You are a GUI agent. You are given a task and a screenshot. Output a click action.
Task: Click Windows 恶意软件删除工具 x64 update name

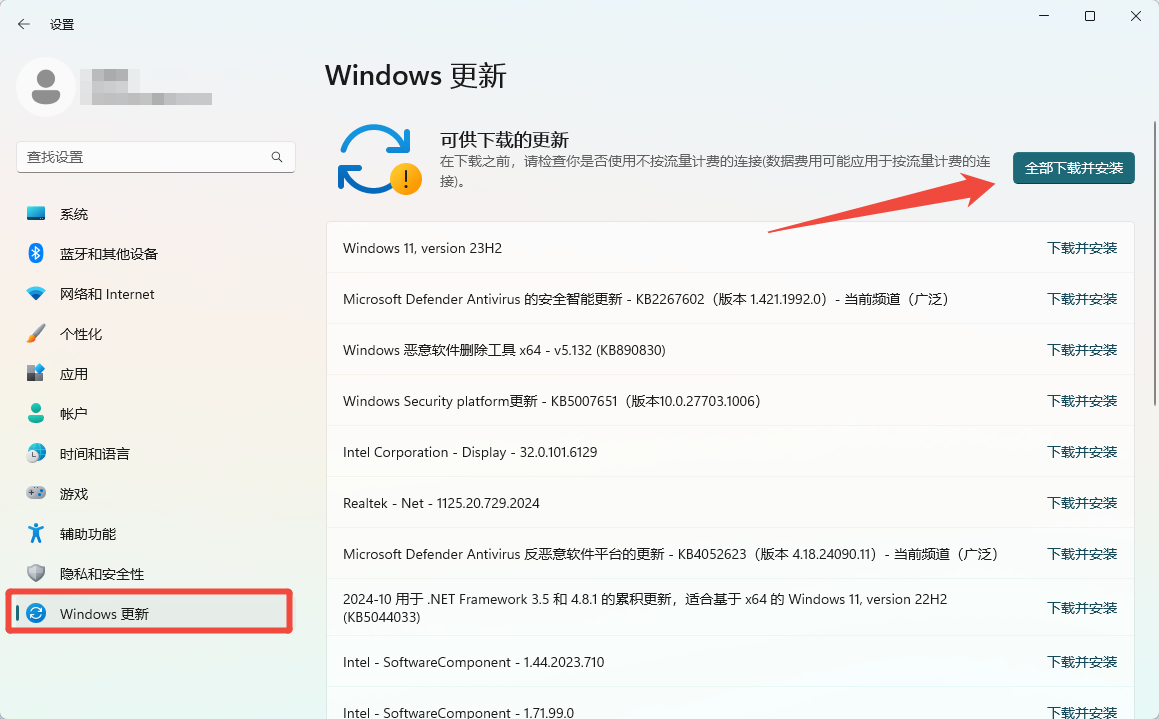pyautogui.click(x=504, y=350)
